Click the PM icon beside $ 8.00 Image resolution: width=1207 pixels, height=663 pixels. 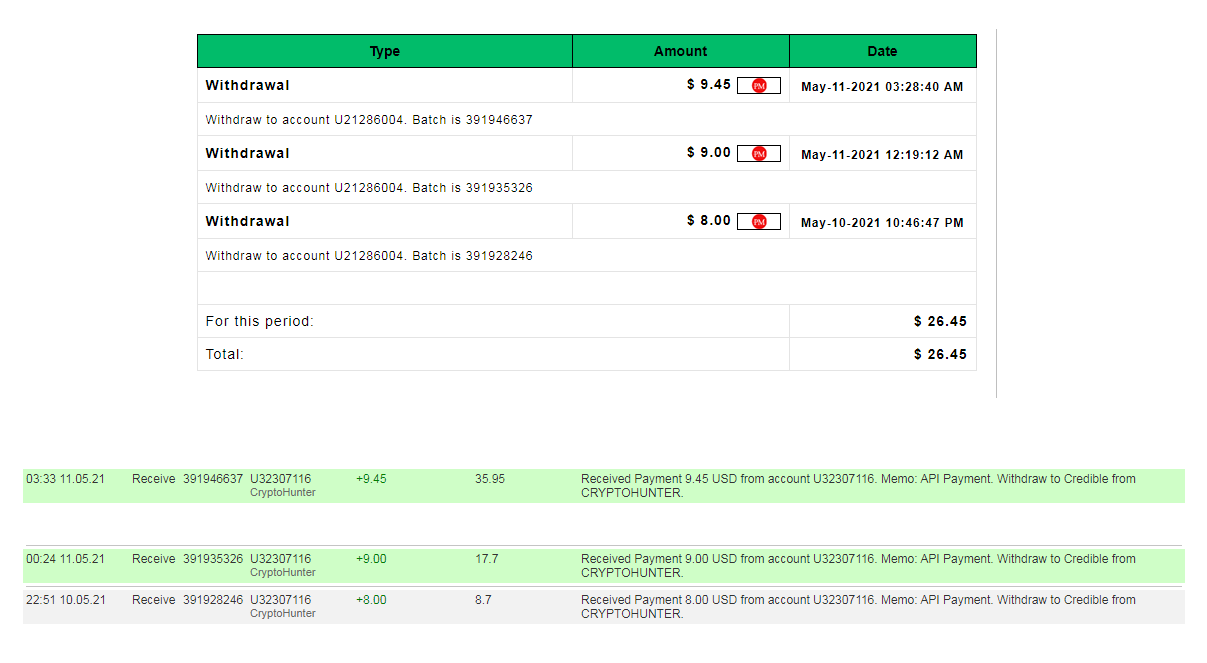(759, 222)
